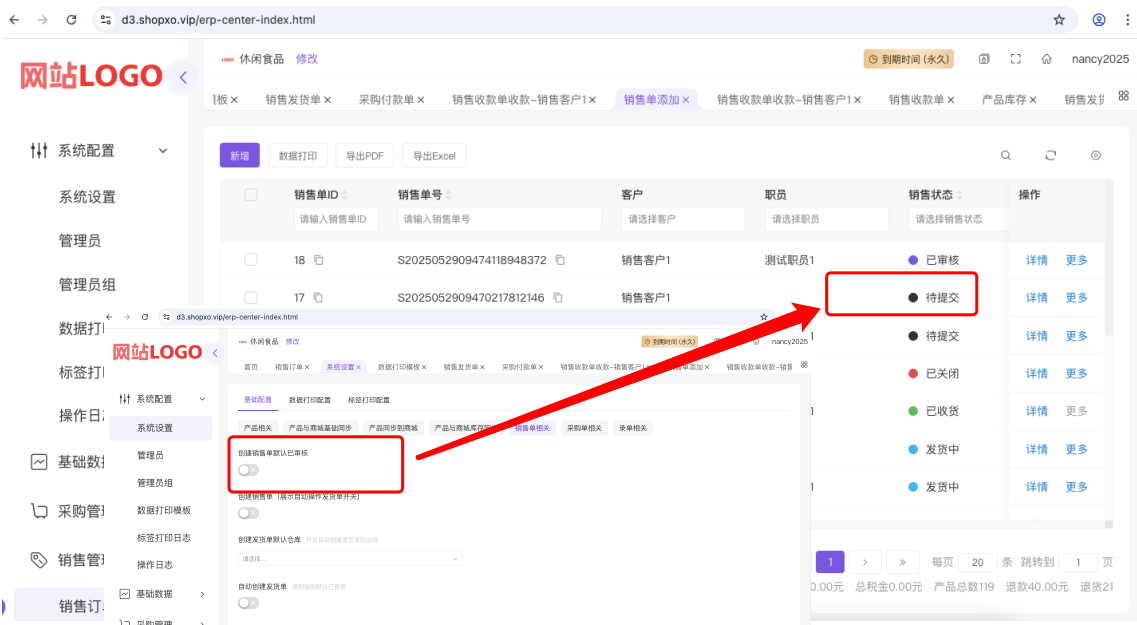1137x625 pixels.
Task: Open 操作日志 in the inset window sidebar
Action: (x=154, y=565)
